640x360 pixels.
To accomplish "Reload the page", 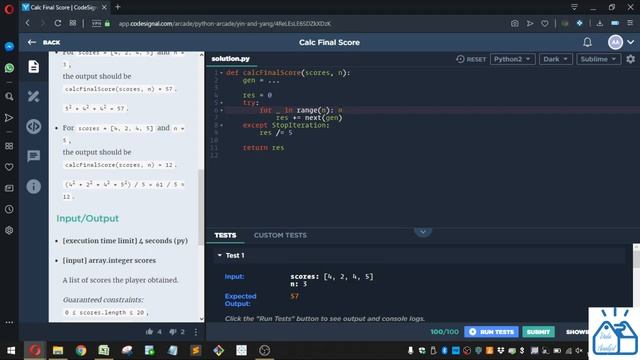I will coord(58,23).
